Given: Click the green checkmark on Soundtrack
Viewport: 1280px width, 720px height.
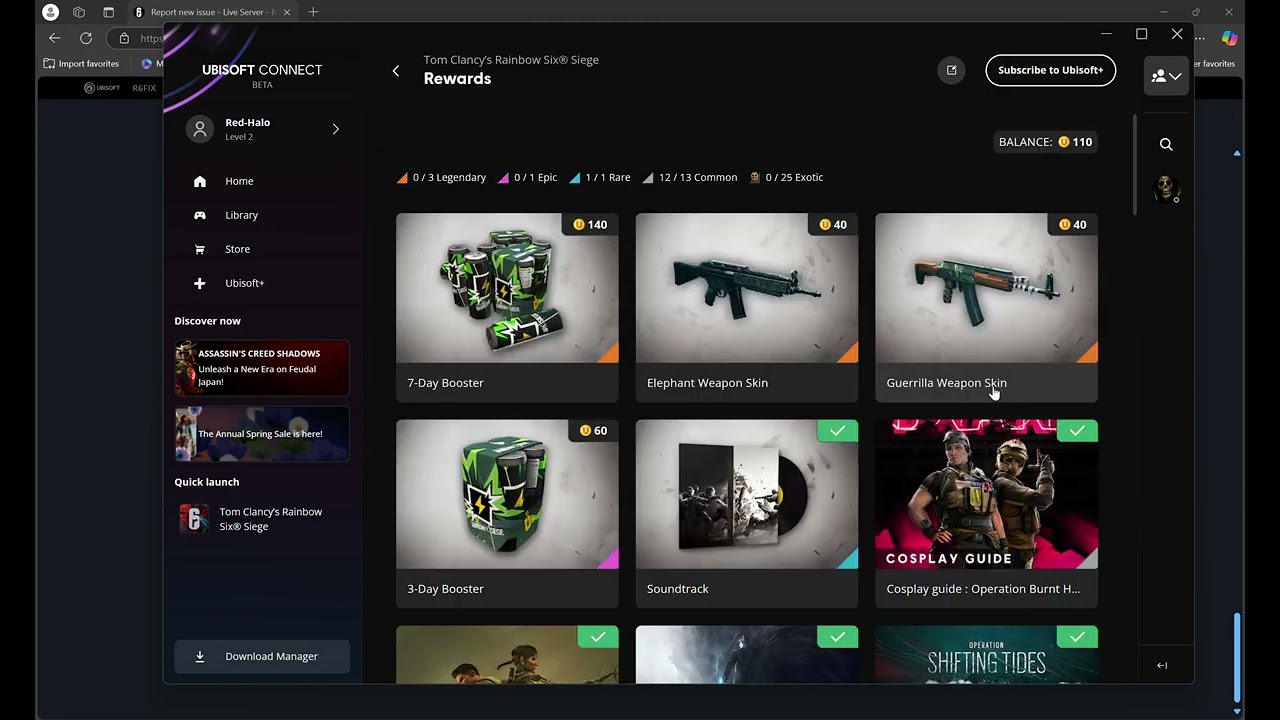Looking at the screenshot, I should [x=837, y=431].
